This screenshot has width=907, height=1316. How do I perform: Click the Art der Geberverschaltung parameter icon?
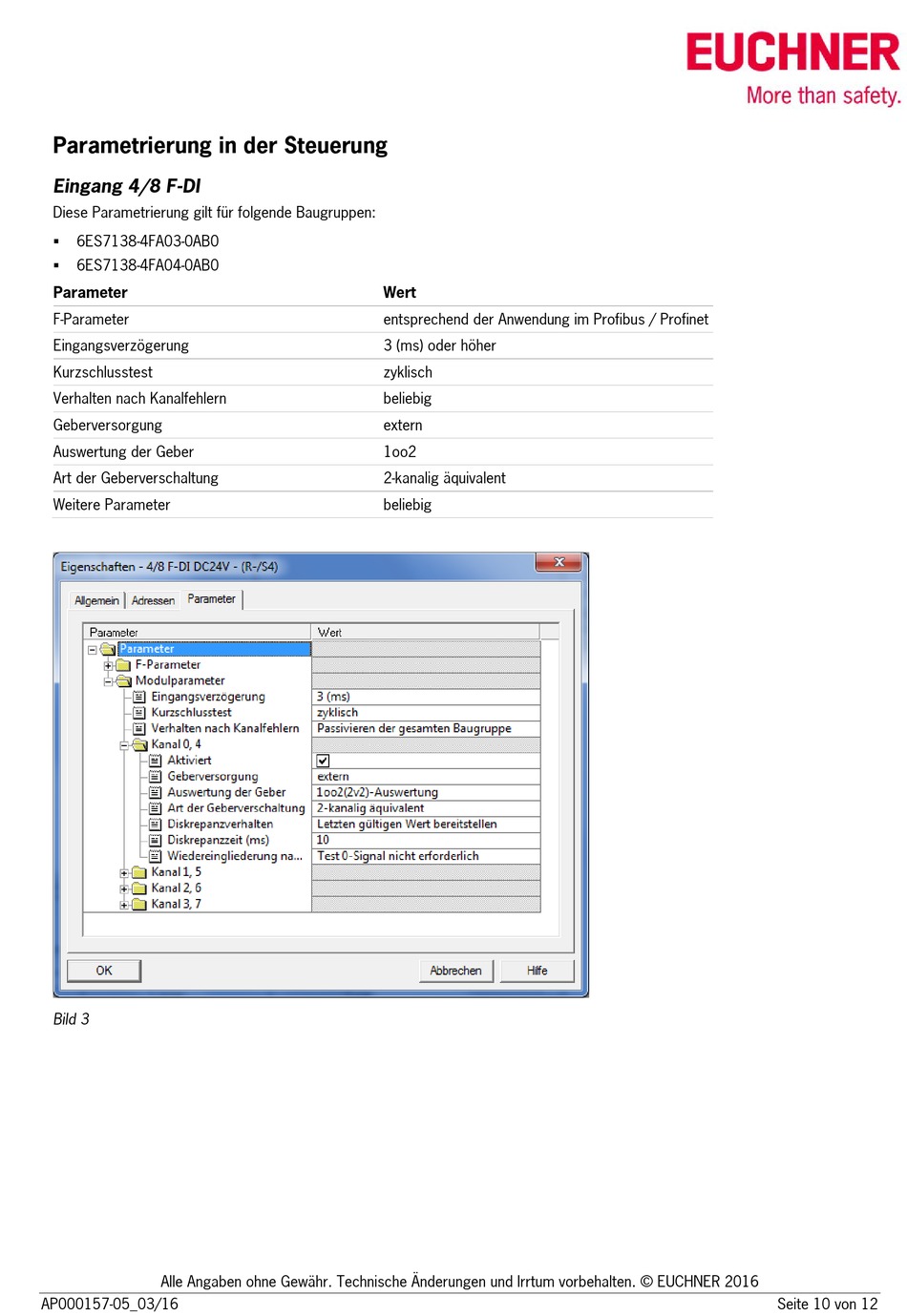tap(156, 808)
